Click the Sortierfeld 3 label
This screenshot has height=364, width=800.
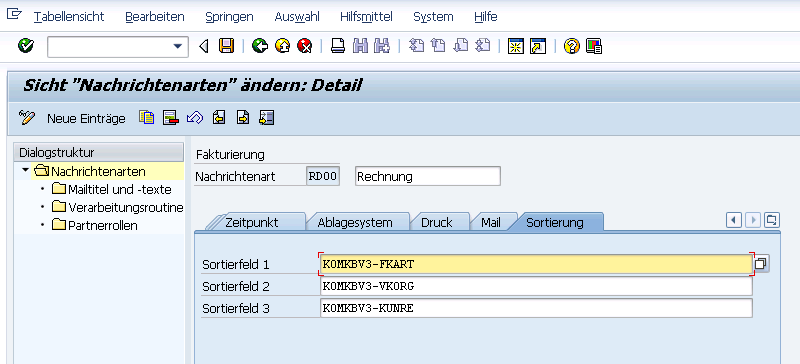coord(236,308)
